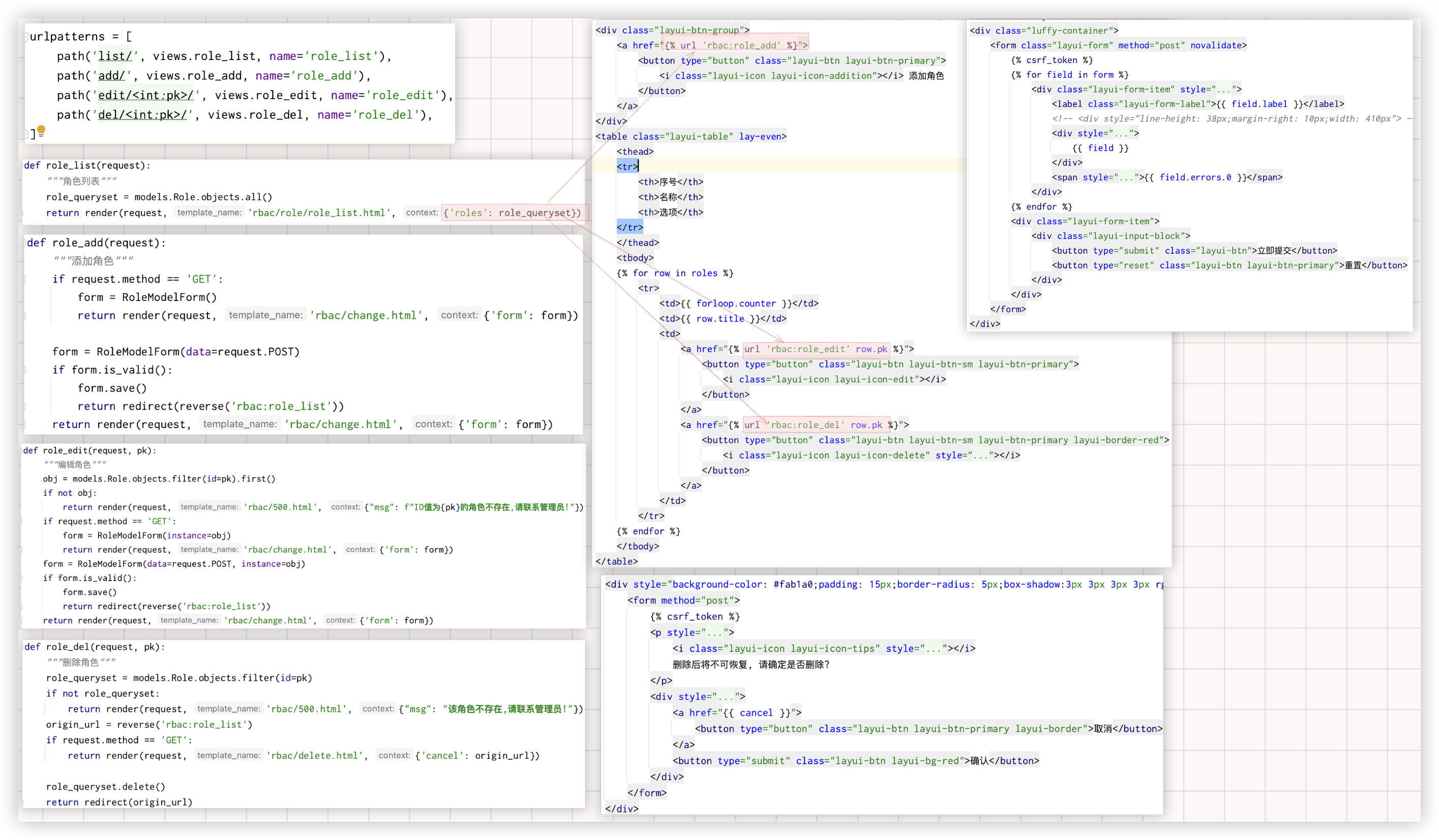The height and width of the screenshot is (840, 1439).
Task: Click the 'del/<int:pk>/' URL path
Action: [x=142, y=115]
